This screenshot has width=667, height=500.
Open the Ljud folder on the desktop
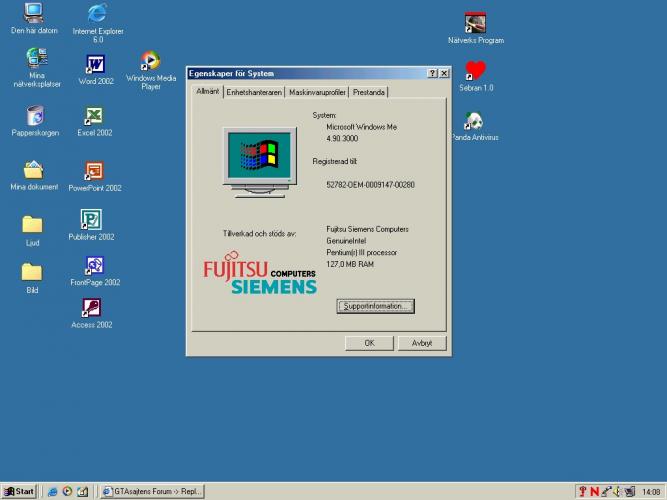click(33, 225)
